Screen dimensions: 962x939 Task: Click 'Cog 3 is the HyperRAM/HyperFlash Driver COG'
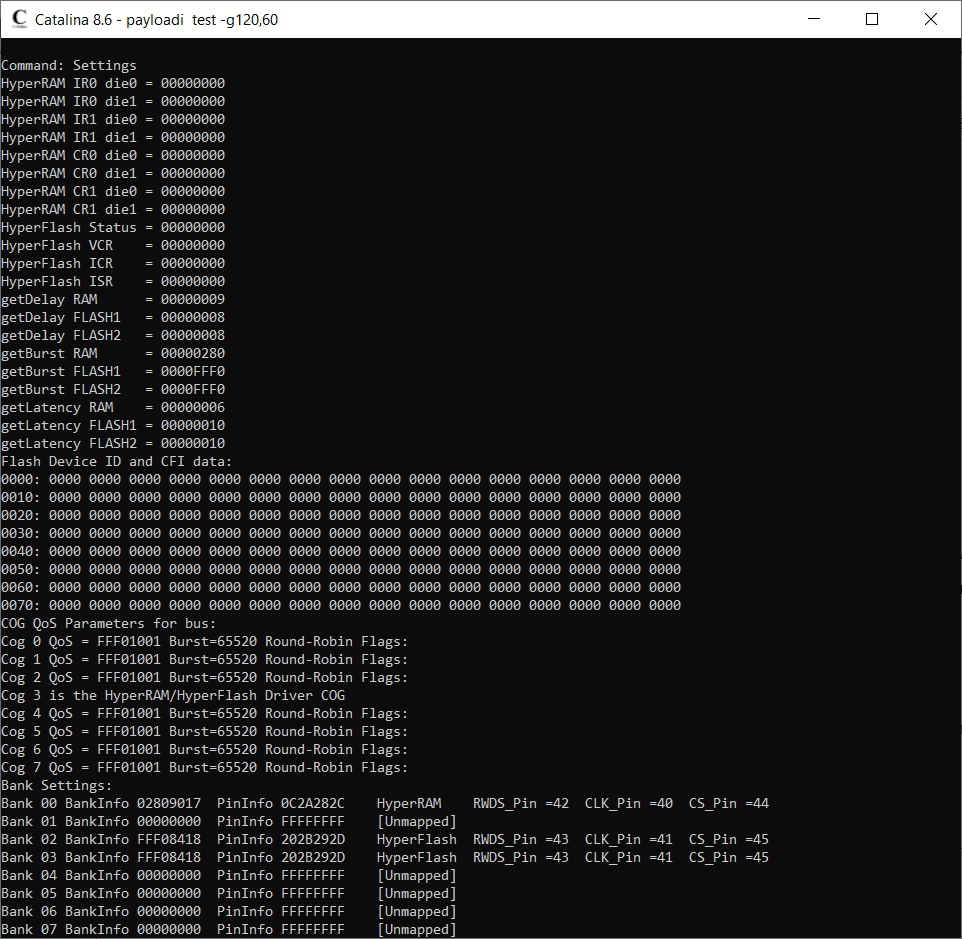click(x=173, y=696)
